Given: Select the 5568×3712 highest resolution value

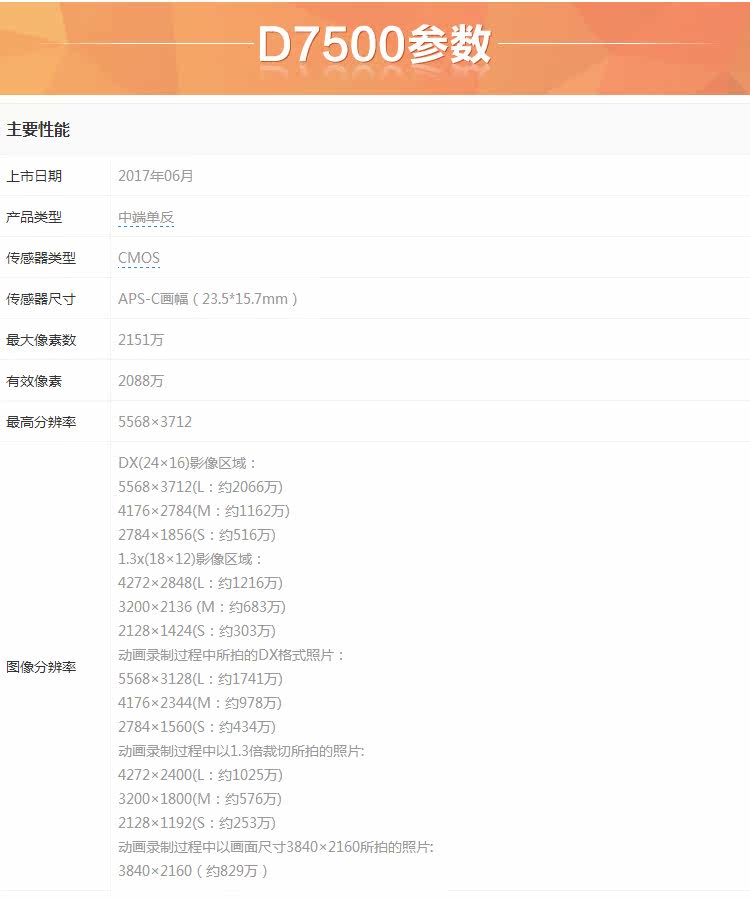Looking at the screenshot, I should point(155,422).
